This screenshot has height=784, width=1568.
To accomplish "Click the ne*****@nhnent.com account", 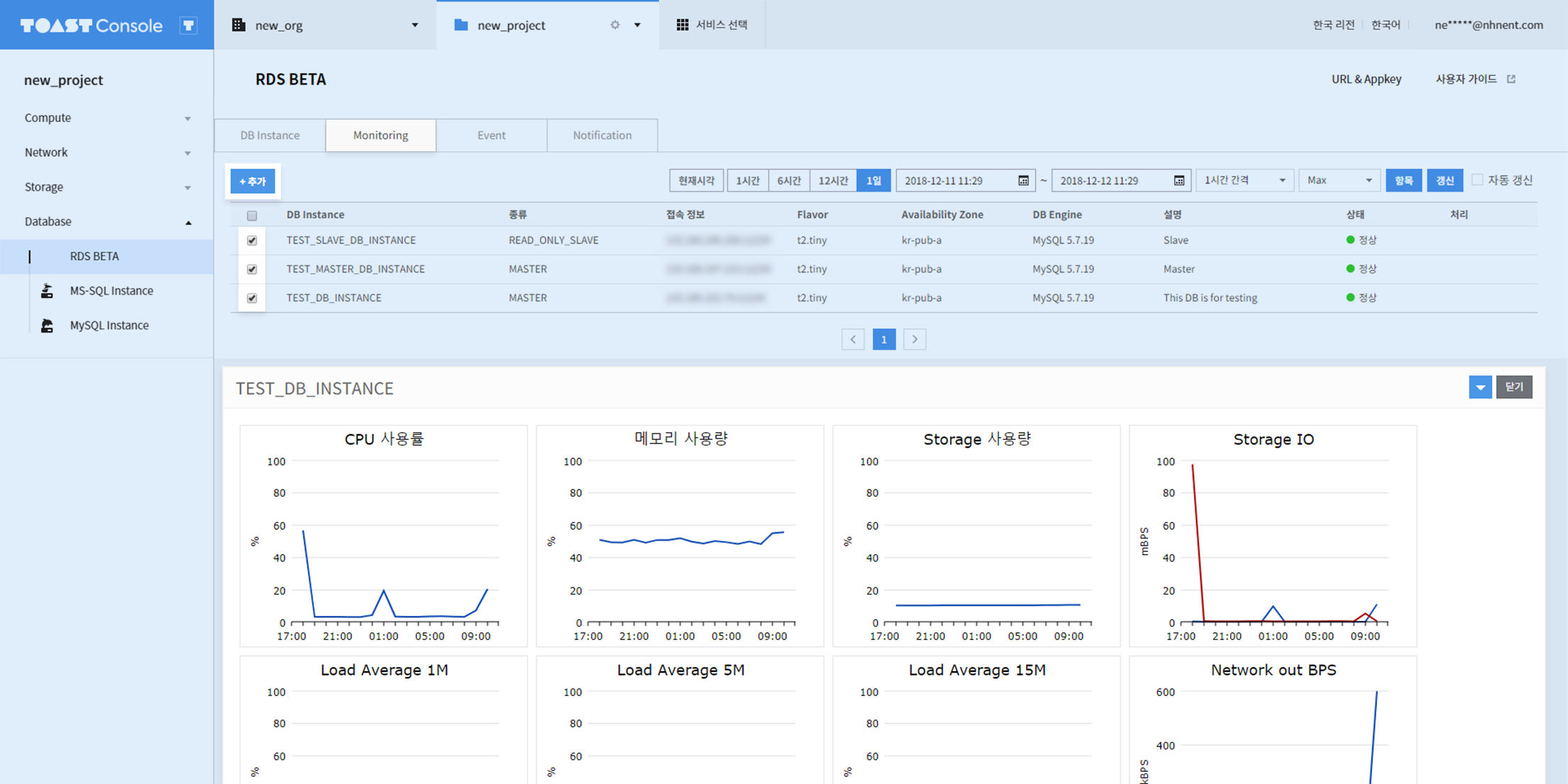I will (x=1489, y=25).
